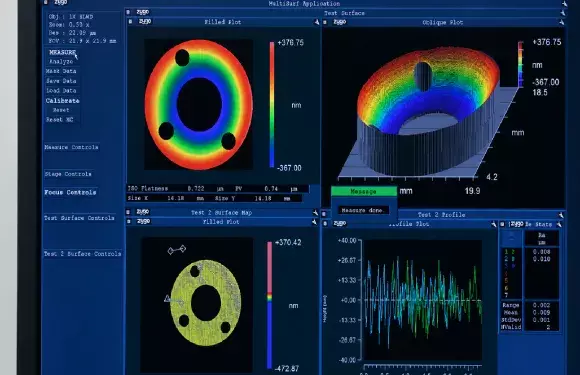Open the Oblique Plot window menu box

tap(325, 23)
